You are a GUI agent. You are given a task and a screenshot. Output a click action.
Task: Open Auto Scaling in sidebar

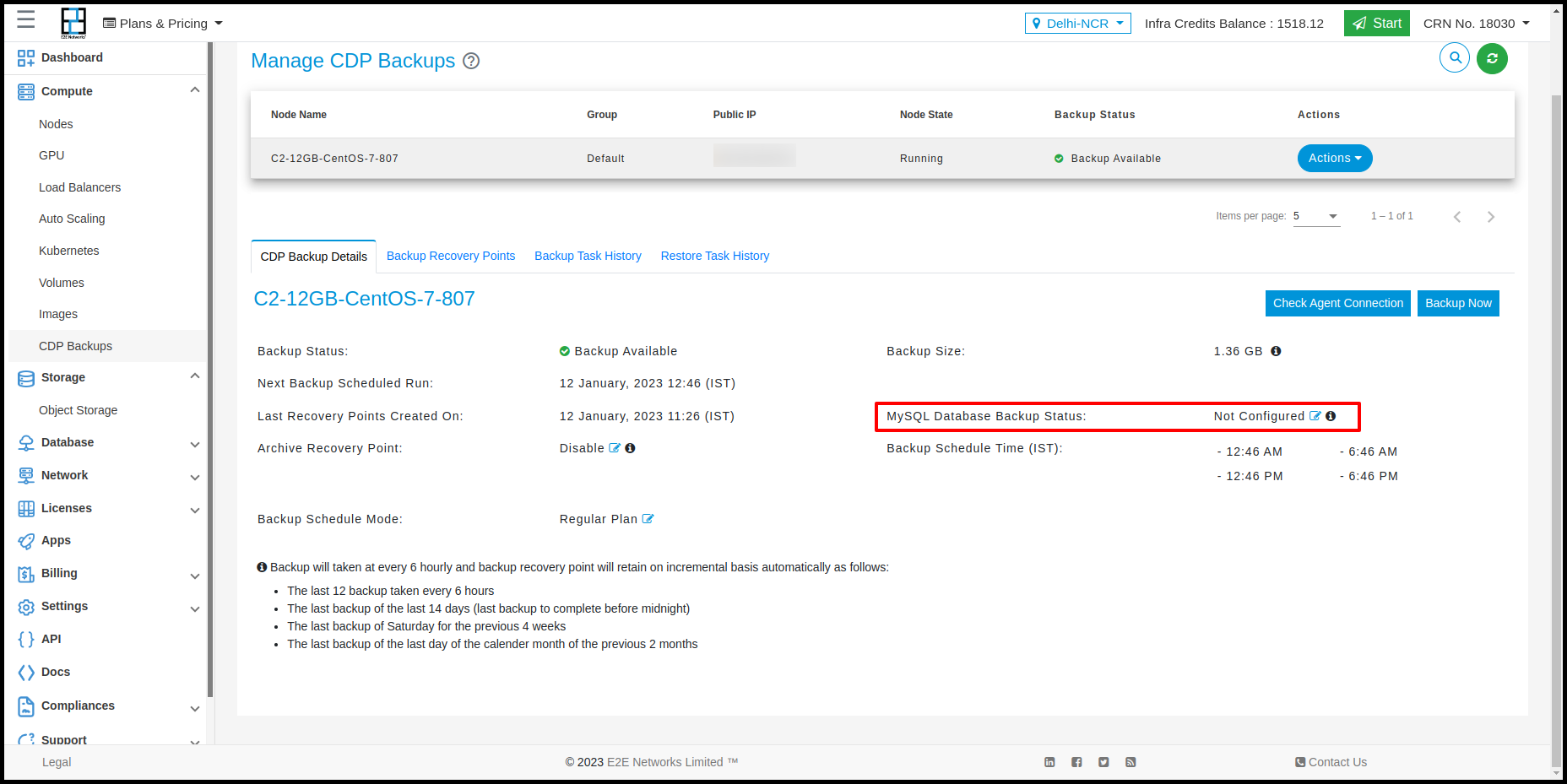pyautogui.click(x=72, y=219)
